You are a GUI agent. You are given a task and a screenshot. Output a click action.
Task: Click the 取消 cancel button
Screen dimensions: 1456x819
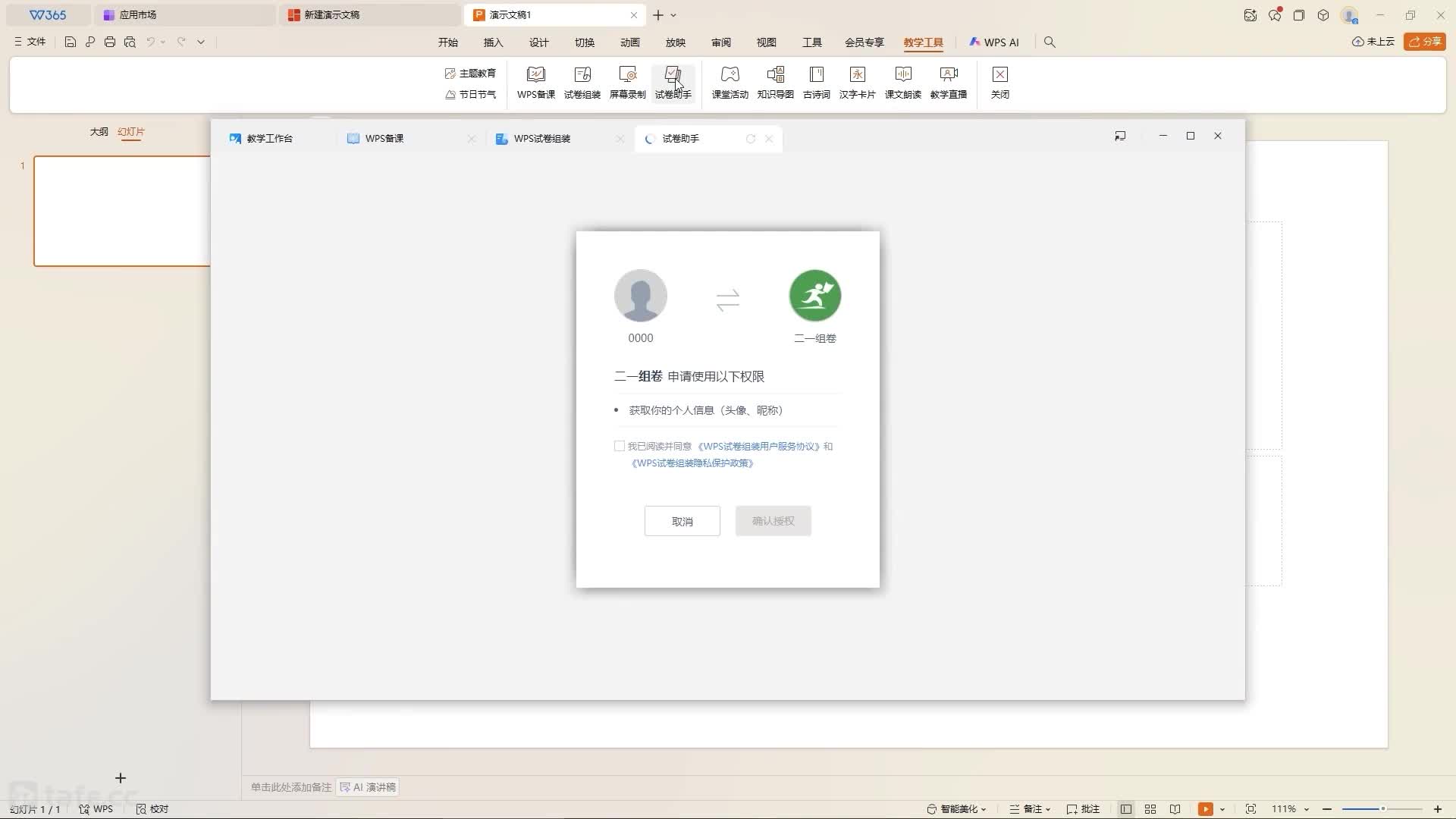[682, 521]
